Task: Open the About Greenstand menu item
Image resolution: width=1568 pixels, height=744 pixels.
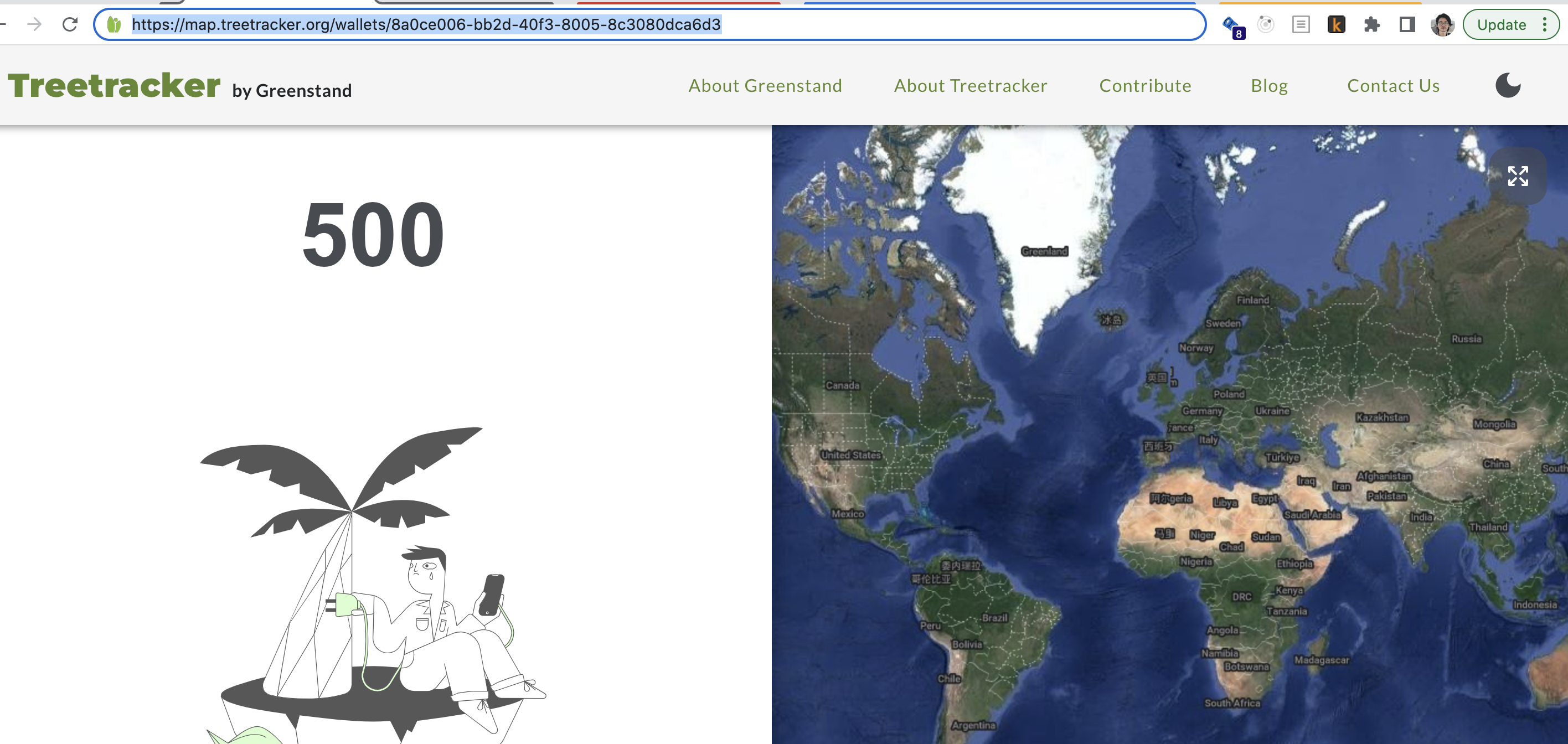Action: click(x=765, y=86)
